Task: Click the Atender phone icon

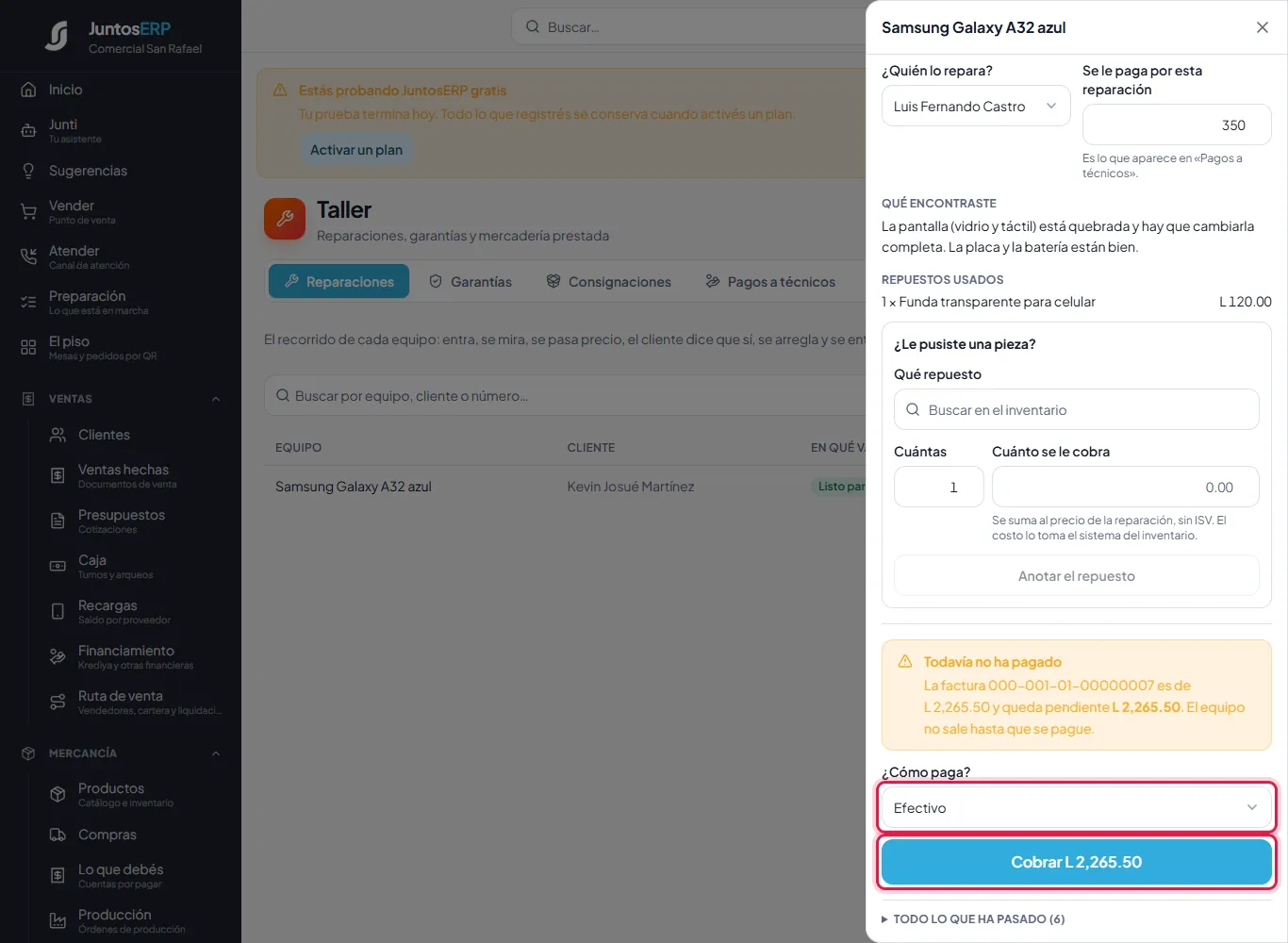Action: tap(28, 256)
